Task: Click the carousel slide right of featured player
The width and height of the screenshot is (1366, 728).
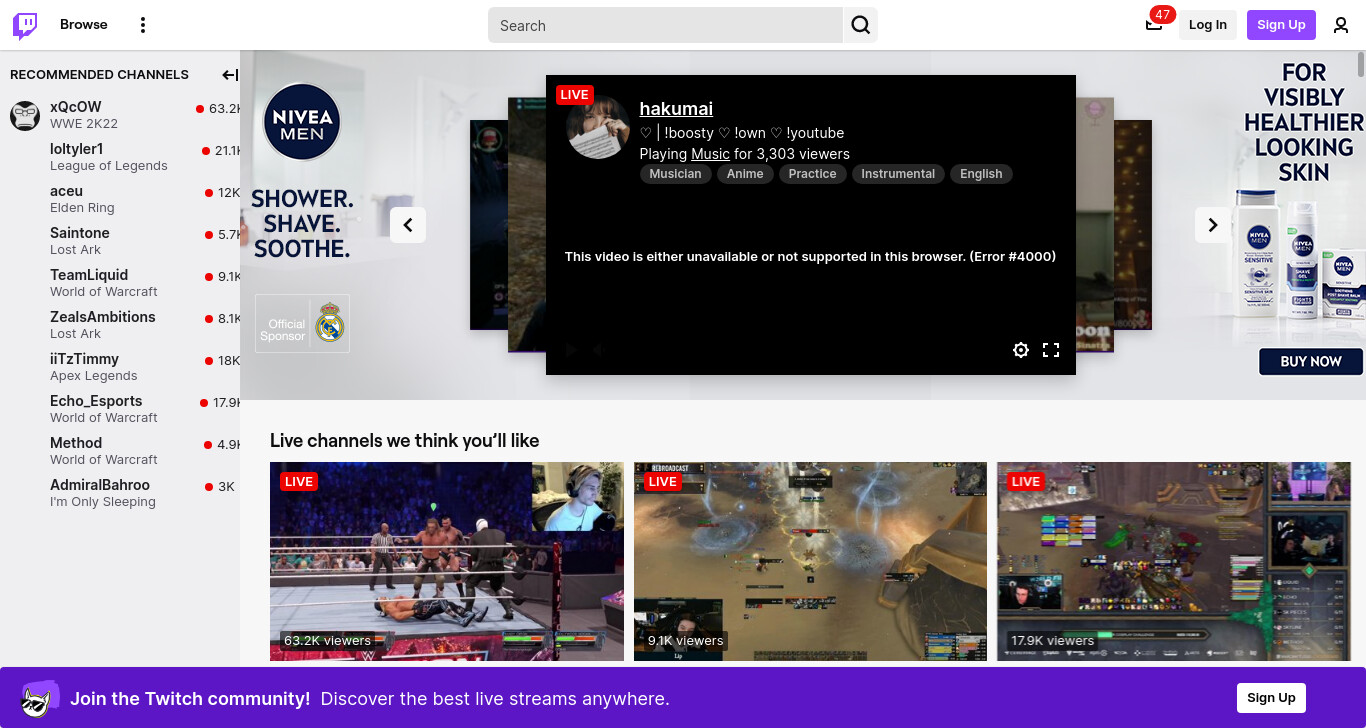Action: (x=1095, y=225)
